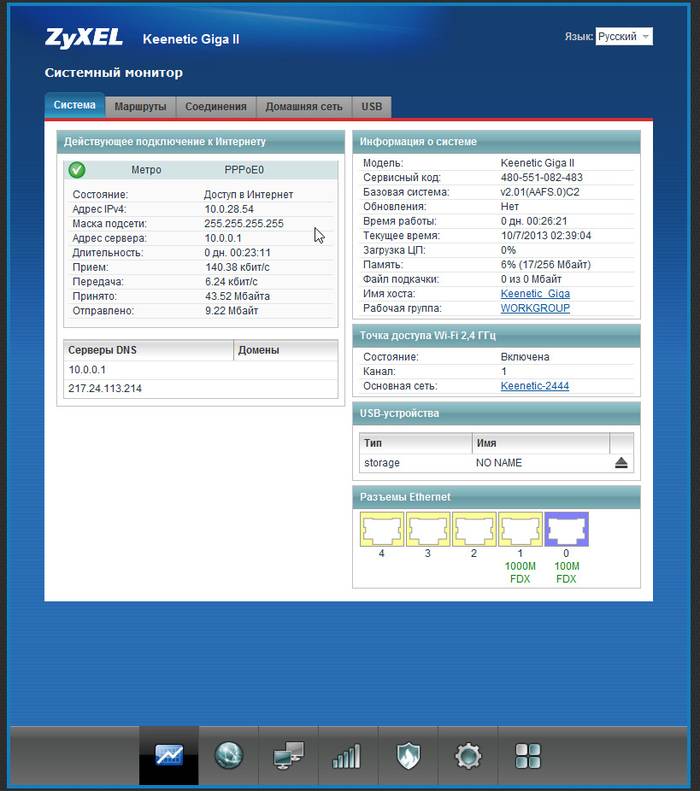Image resolution: width=700 pixels, height=791 pixels.
Task: Click memory value 6% (17/256 Мбайт)
Action: (546, 264)
